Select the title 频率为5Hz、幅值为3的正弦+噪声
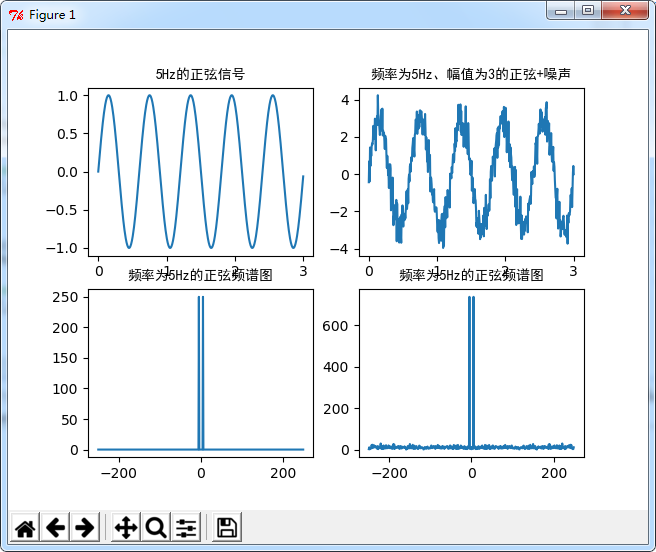Viewport: 656px width, 552px height. pos(471,74)
